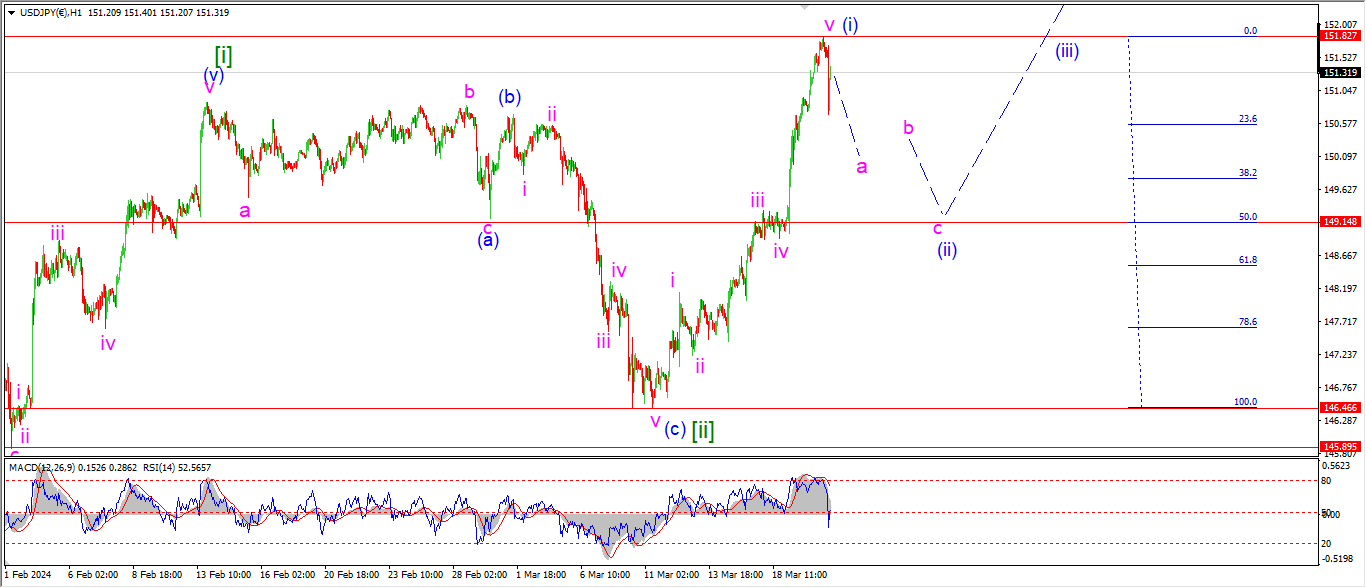Select the red 145.895 price tag
Image resolution: width=1366 pixels, height=588 pixels.
(x=1340, y=447)
